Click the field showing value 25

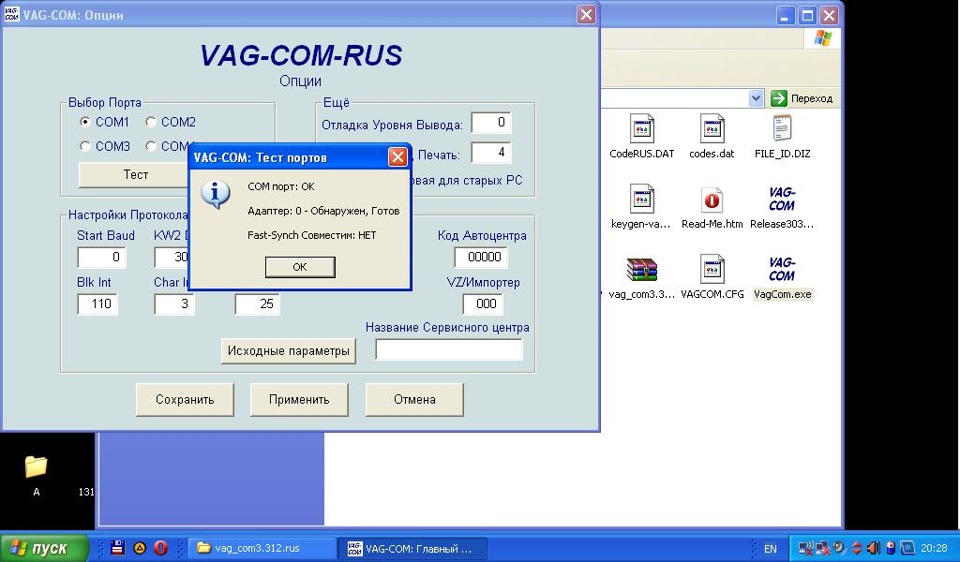pos(257,304)
